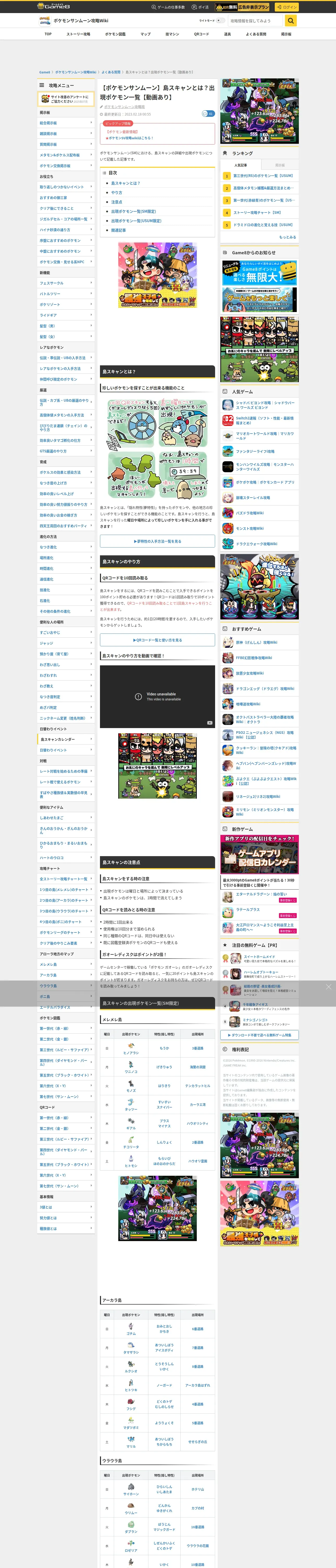Expand the 総合掲示板 sidebar item
The height and width of the screenshot is (1568, 336).
[x=66, y=122]
